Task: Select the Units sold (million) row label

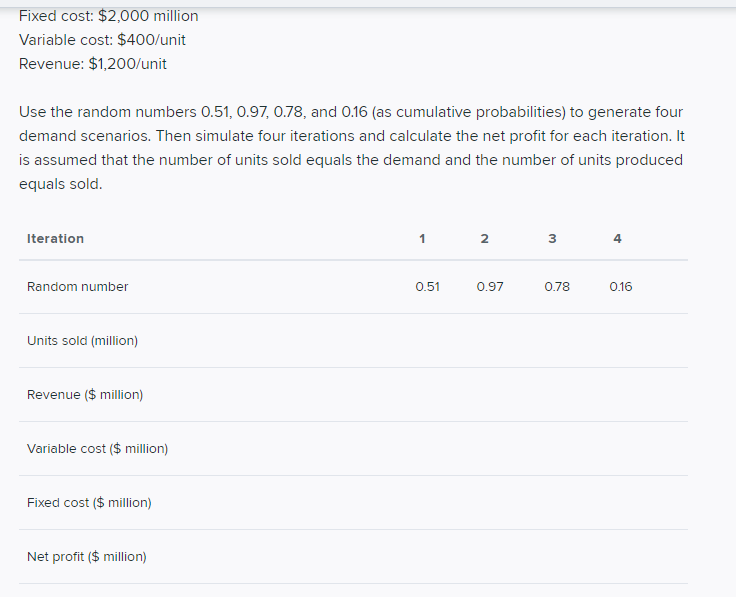Action: pos(82,341)
